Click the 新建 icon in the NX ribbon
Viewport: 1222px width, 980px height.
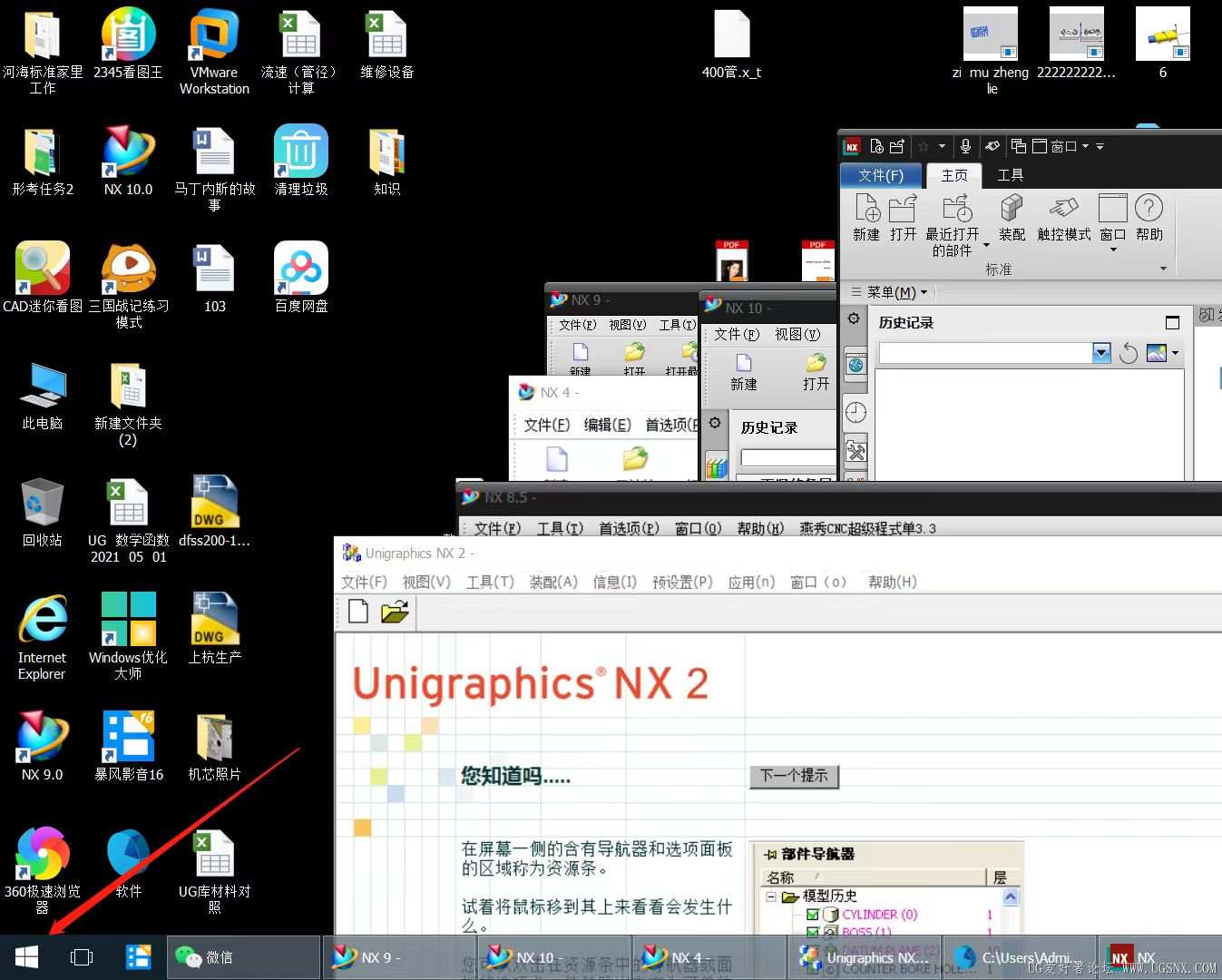[866, 209]
